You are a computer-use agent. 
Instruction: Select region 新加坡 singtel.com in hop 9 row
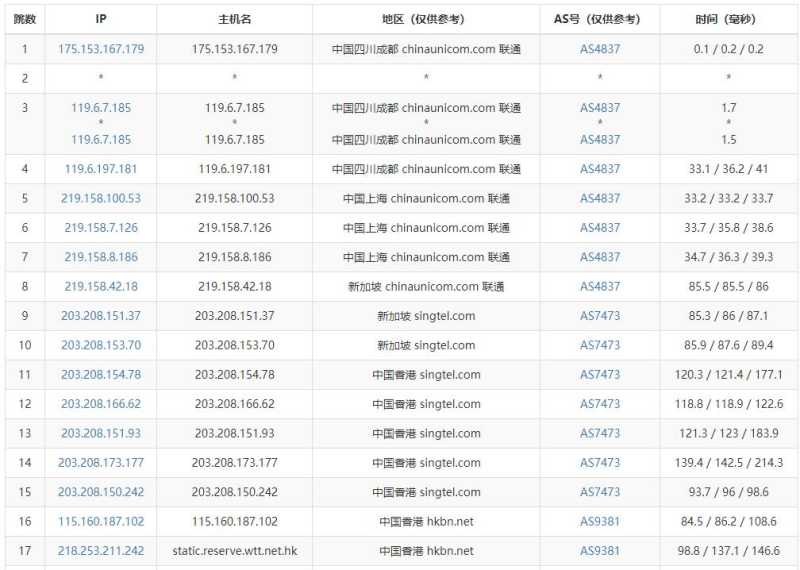click(426, 316)
